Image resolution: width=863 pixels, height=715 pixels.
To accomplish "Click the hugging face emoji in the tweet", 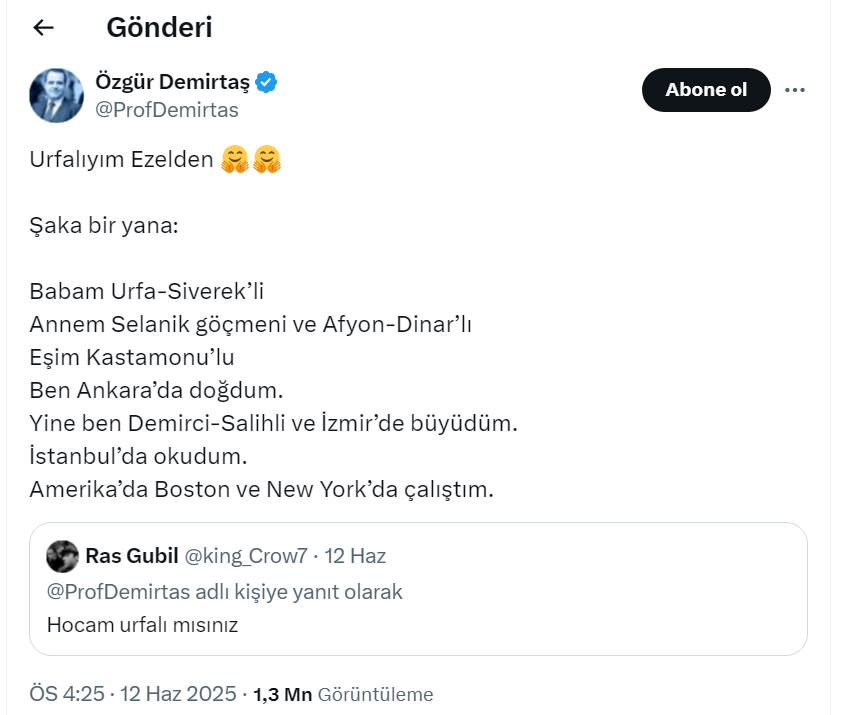I will click(237, 158).
